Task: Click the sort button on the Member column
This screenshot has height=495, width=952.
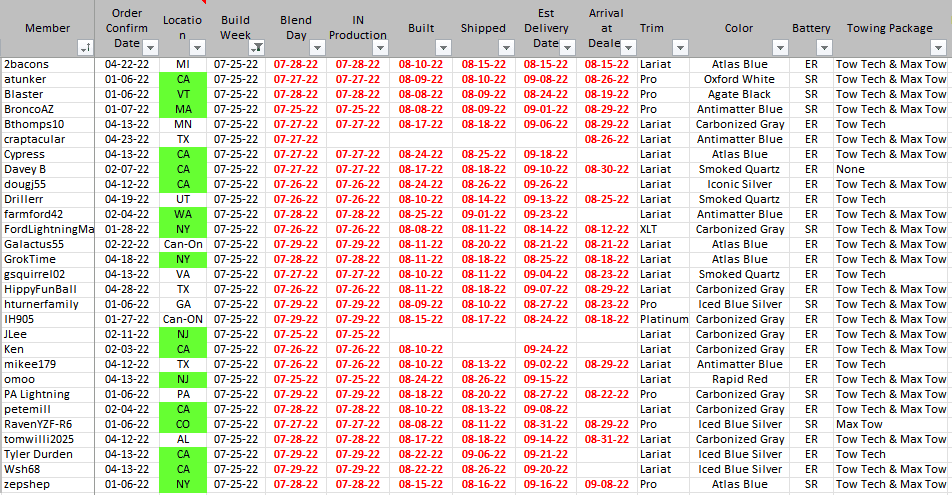Action: pos(84,48)
